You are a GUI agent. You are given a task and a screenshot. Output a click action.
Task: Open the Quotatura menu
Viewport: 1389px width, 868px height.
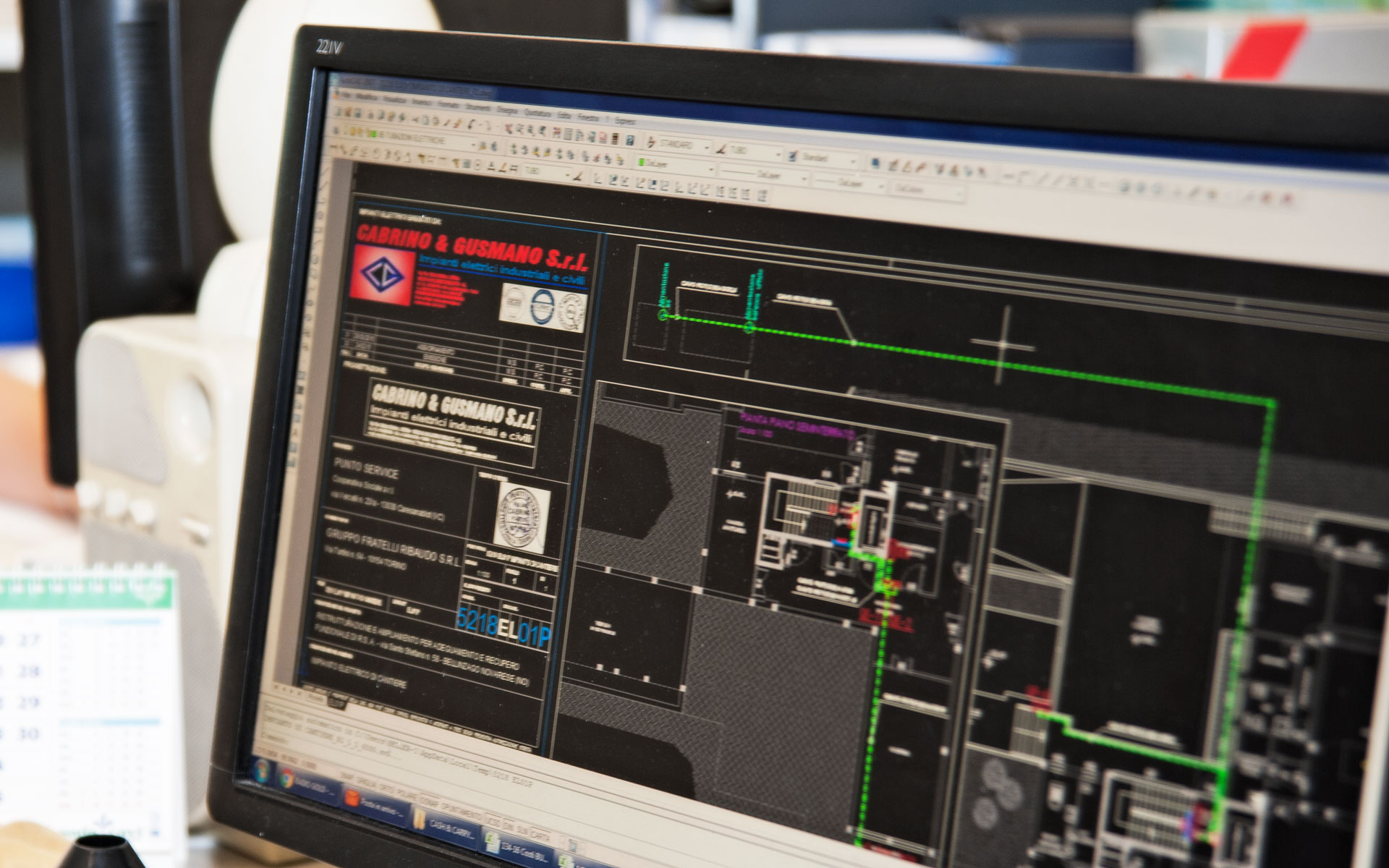(538, 114)
